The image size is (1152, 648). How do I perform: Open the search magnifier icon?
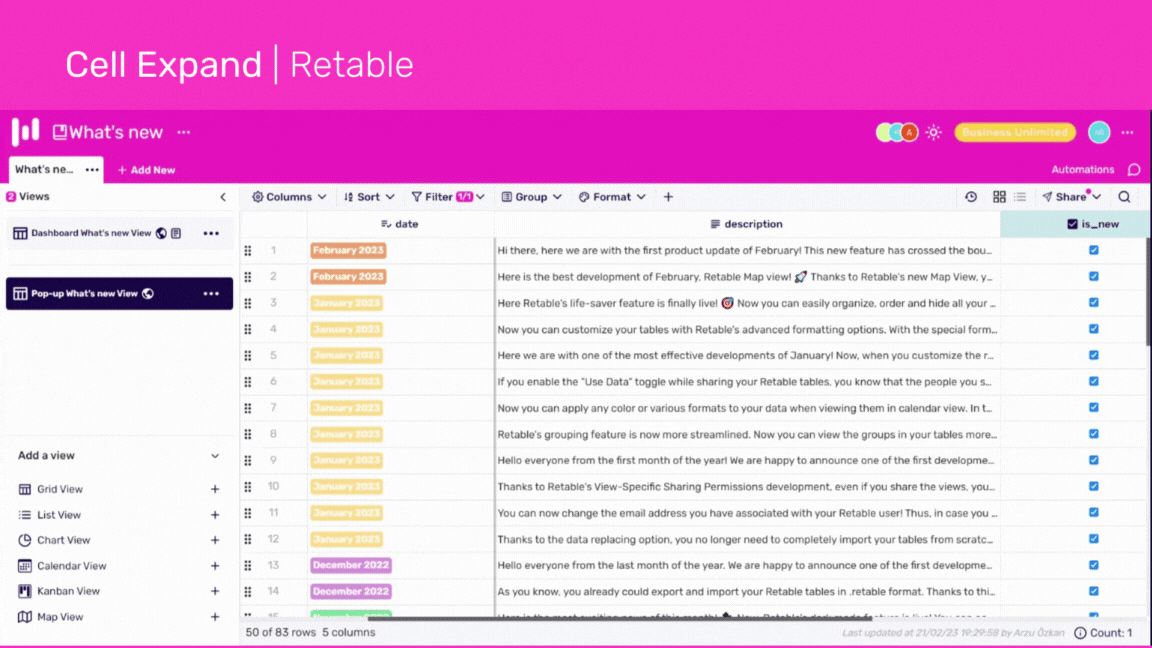1125,197
